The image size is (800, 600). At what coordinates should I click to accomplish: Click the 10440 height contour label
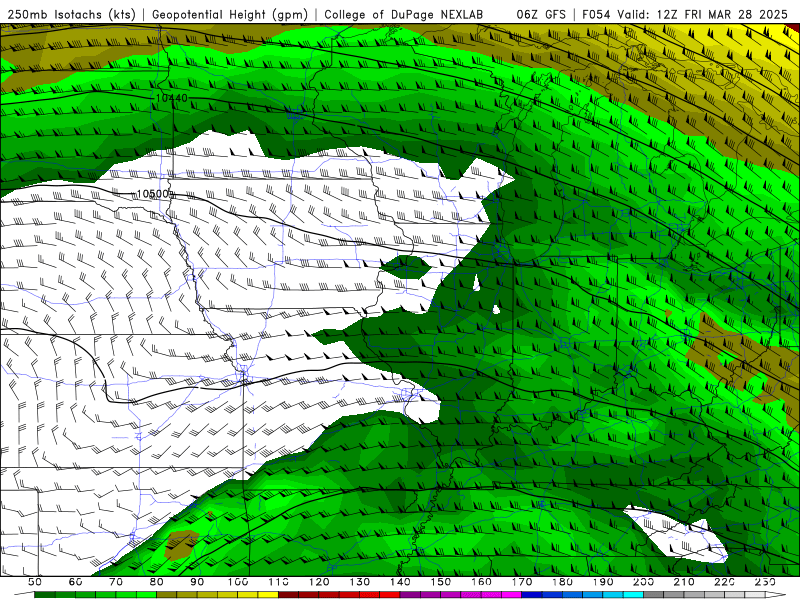click(x=171, y=97)
